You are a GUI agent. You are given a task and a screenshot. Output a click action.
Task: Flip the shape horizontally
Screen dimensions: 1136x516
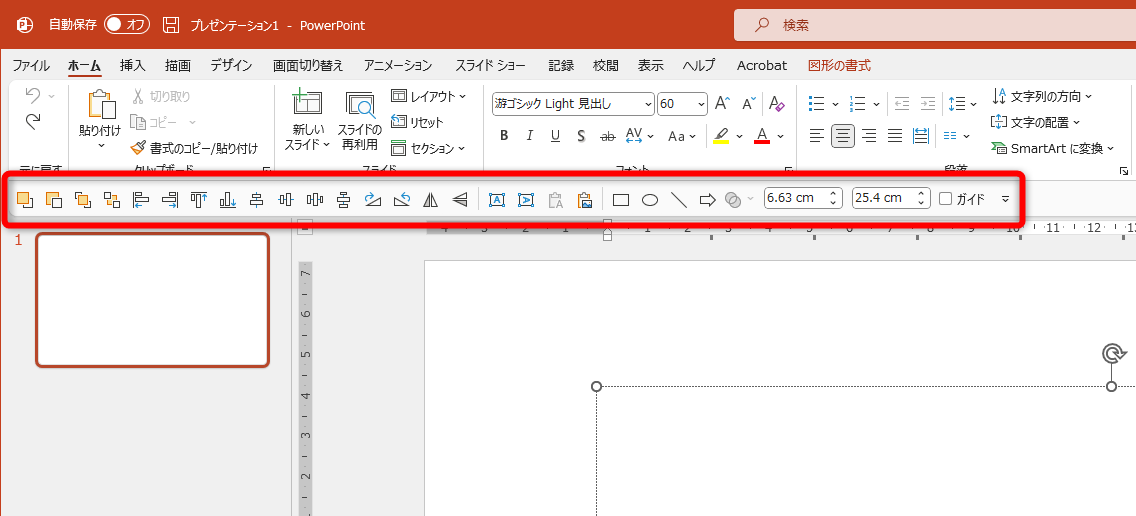pyautogui.click(x=430, y=199)
